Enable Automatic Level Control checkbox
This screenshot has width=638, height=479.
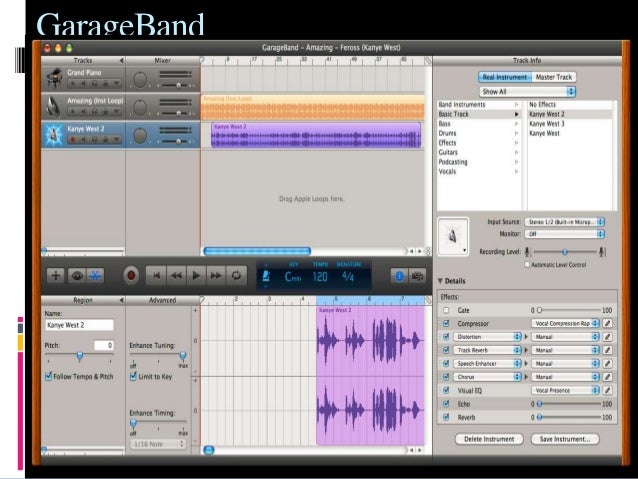[x=527, y=265]
